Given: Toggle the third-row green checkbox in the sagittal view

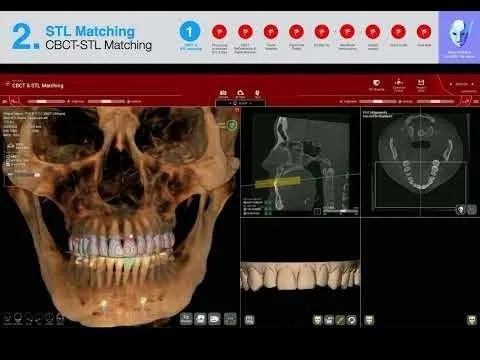Looking at the screenshot, I should point(268,213).
